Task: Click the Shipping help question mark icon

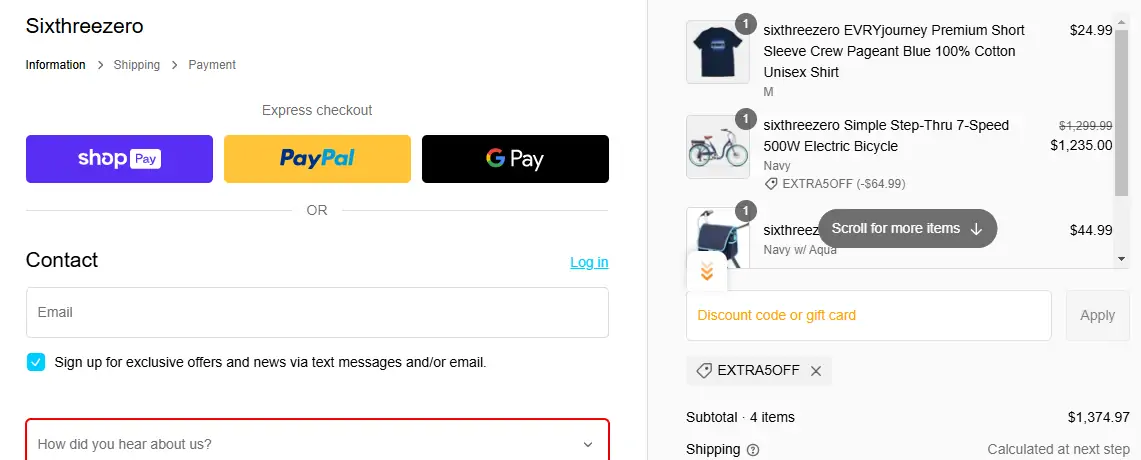Action: [x=753, y=450]
